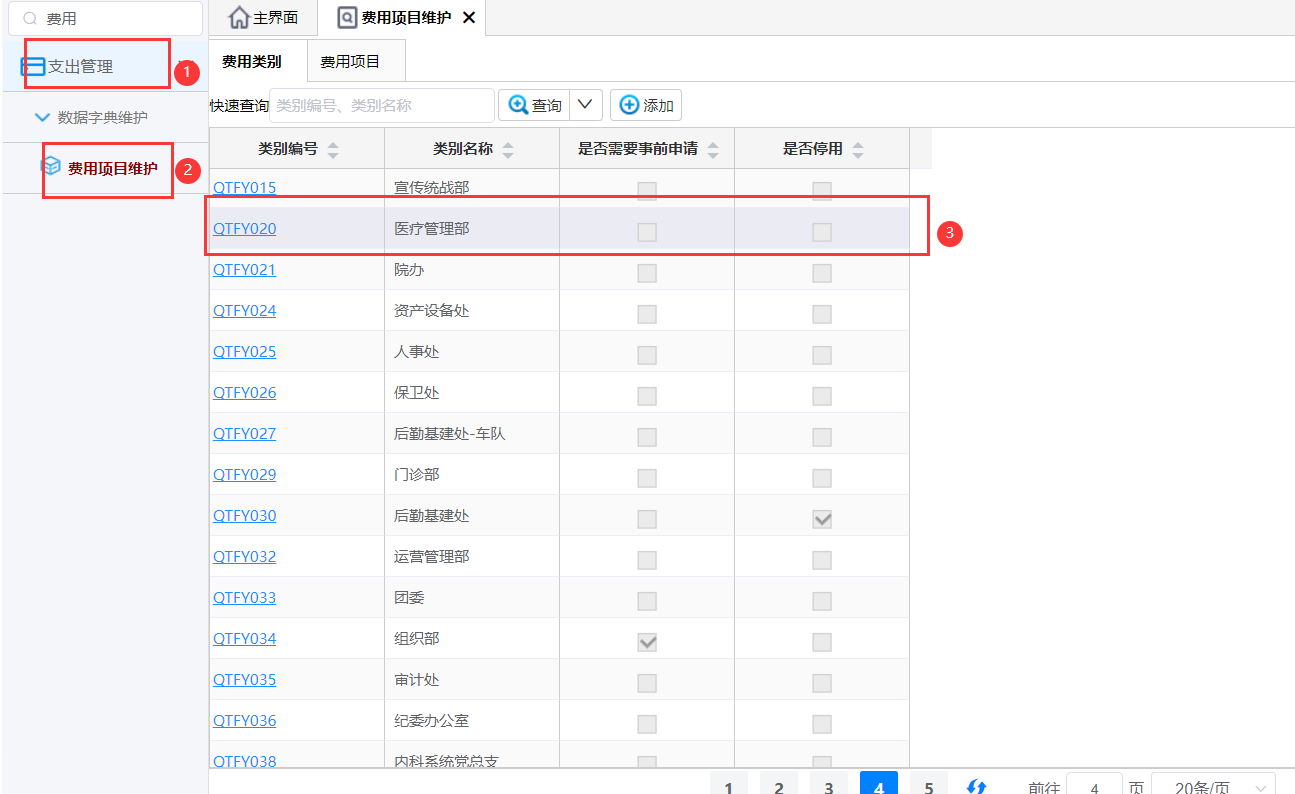This screenshot has height=794, width=1295.
Task: Click the 费用项目维护 tab page icon
Action: pos(347,18)
